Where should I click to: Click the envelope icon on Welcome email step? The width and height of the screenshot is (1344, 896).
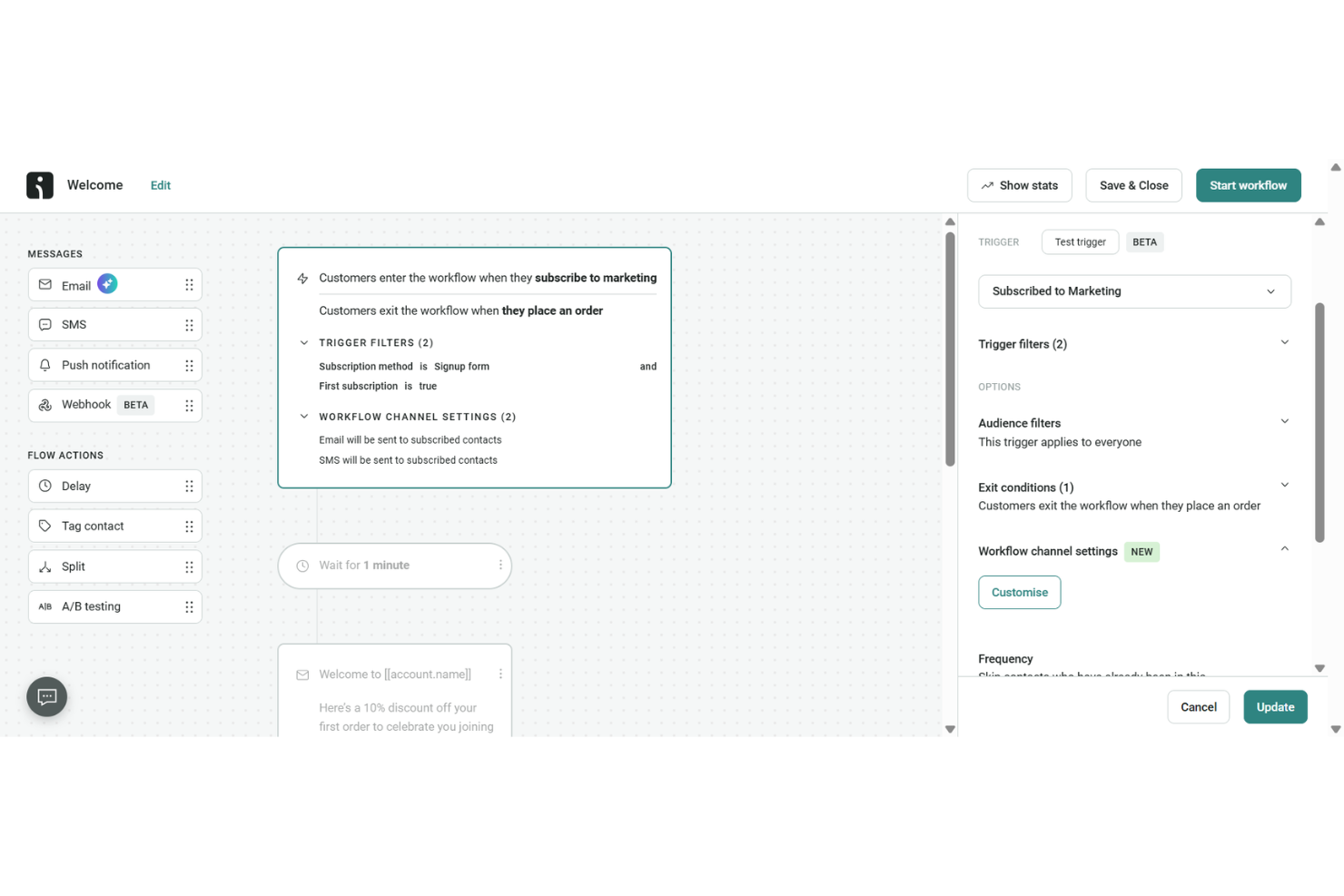point(303,674)
